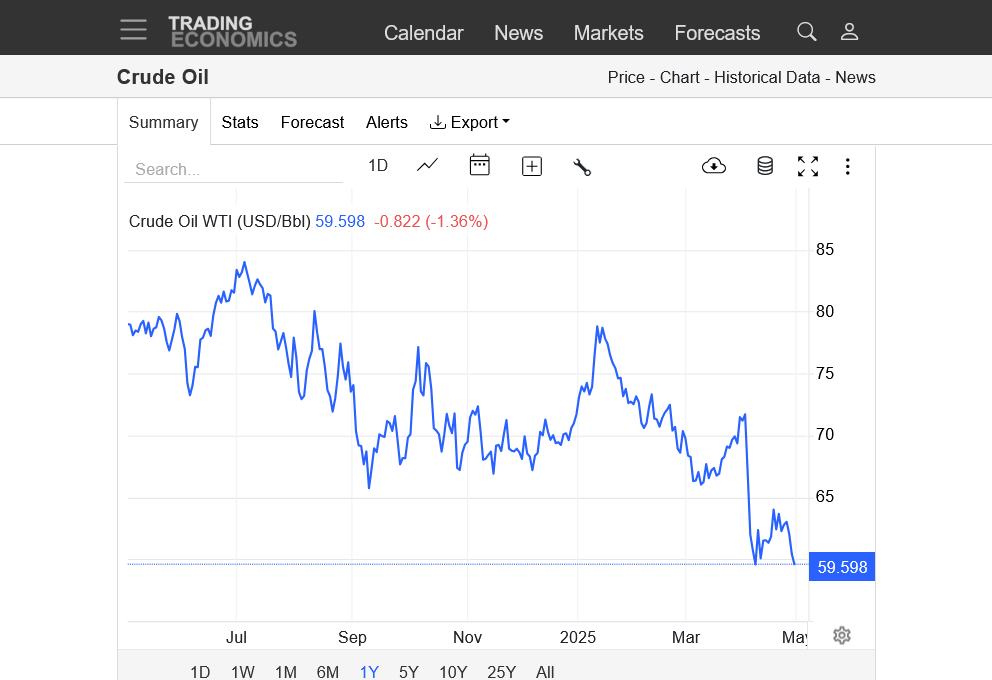Open the hamburger navigation menu
Screen dimensions: 992x680
pos(133,30)
